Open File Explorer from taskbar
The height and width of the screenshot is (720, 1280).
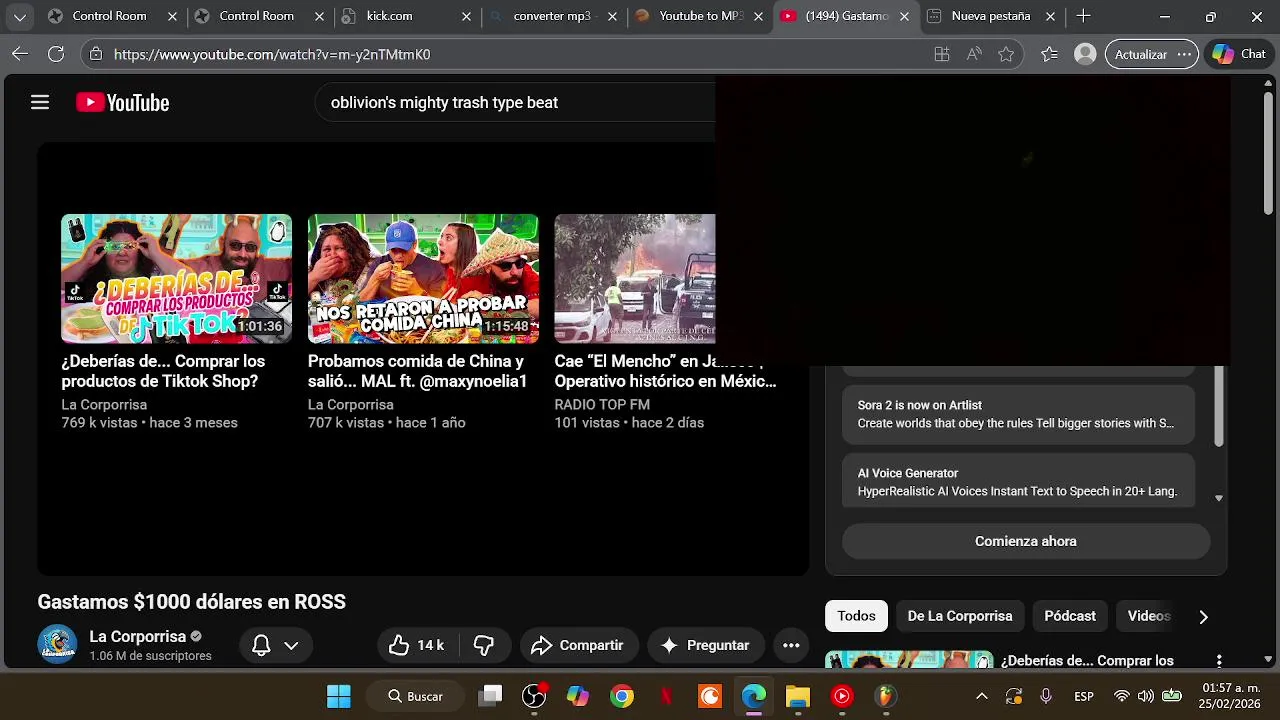click(797, 696)
